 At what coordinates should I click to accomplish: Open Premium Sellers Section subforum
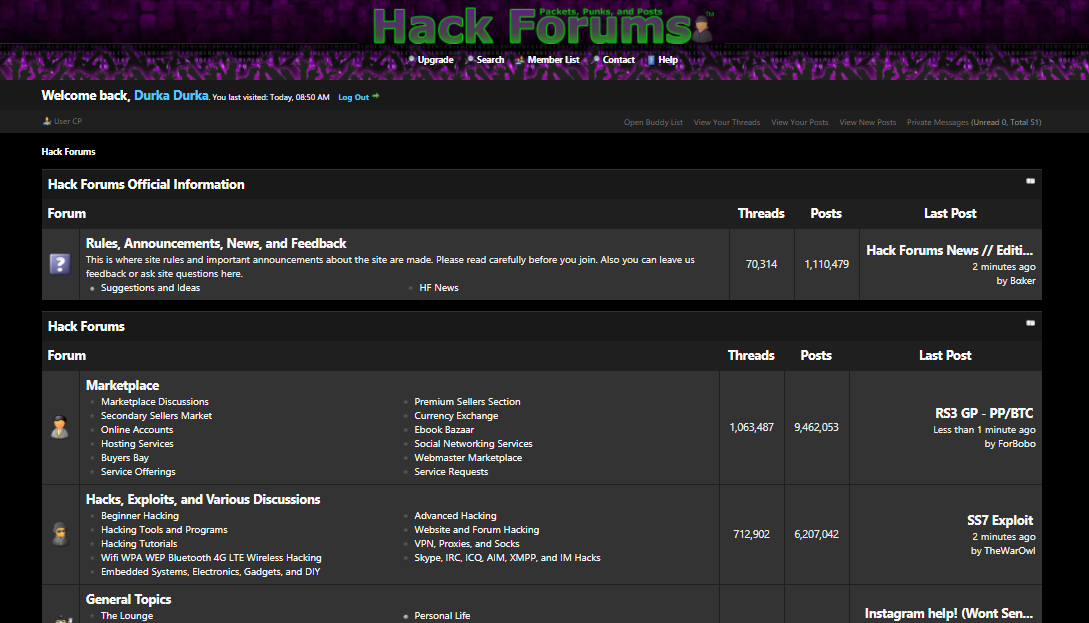(x=467, y=401)
